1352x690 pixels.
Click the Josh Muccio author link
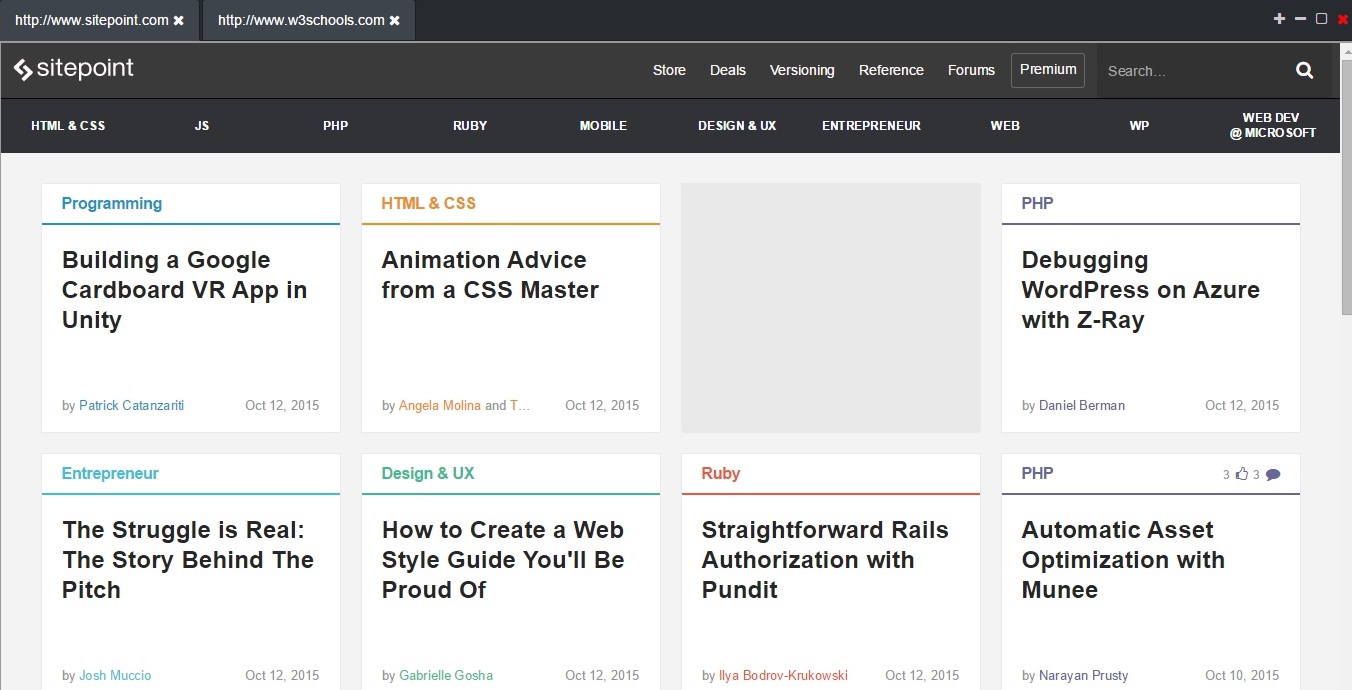tap(115, 675)
